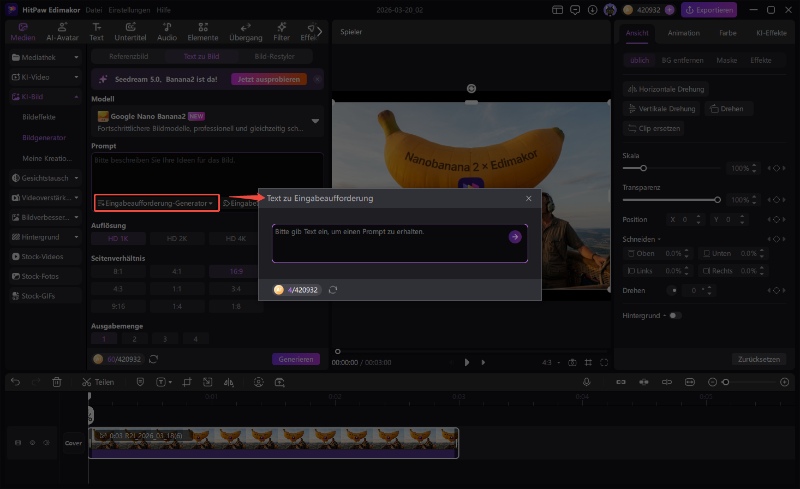Expand the Gesichtstausch sidebar section
This screenshot has height=489, width=800.
(x=45, y=178)
